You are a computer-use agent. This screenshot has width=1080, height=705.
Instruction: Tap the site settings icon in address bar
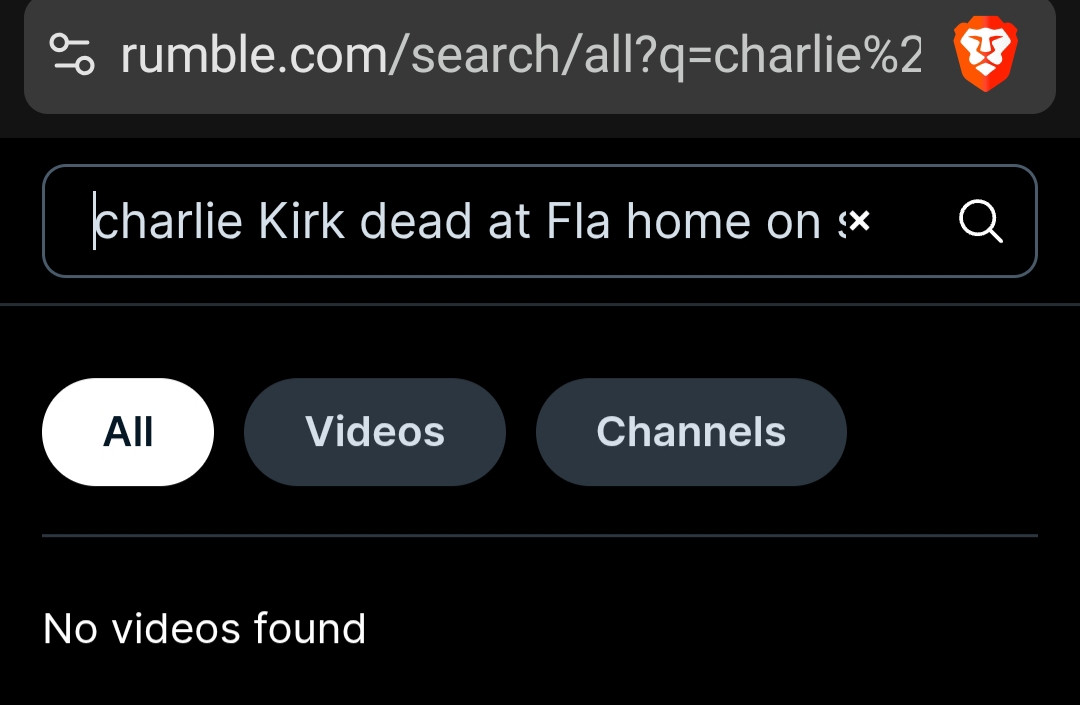[72, 56]
